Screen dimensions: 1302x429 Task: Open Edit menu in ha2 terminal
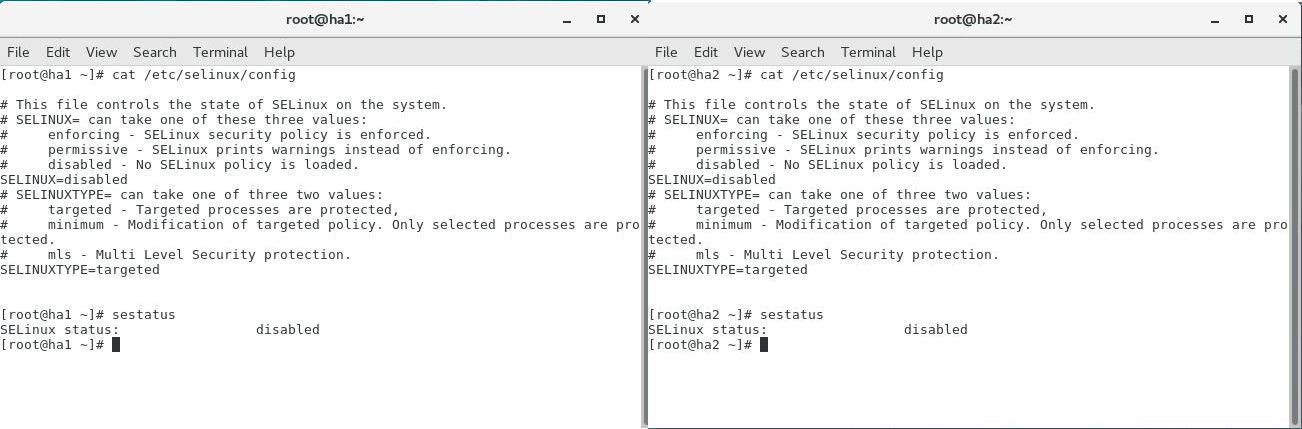point(706,52)
